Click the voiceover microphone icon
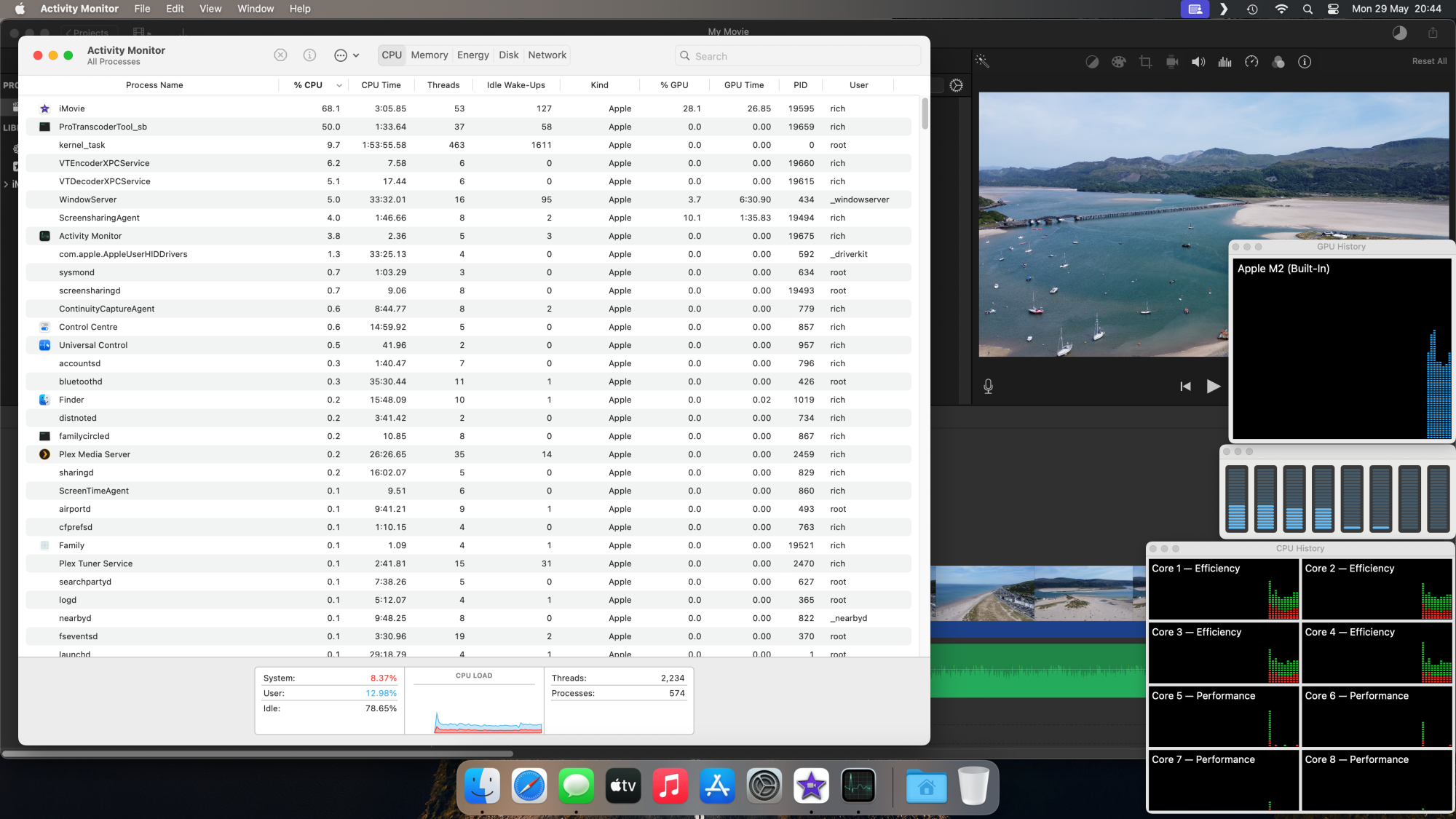The image size is (1456, 819). point(988,387)
